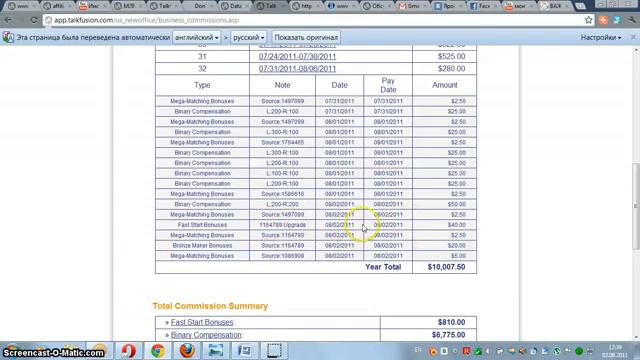
Task: Click note 'L:200-R:200'
Action: coord(282,204)
